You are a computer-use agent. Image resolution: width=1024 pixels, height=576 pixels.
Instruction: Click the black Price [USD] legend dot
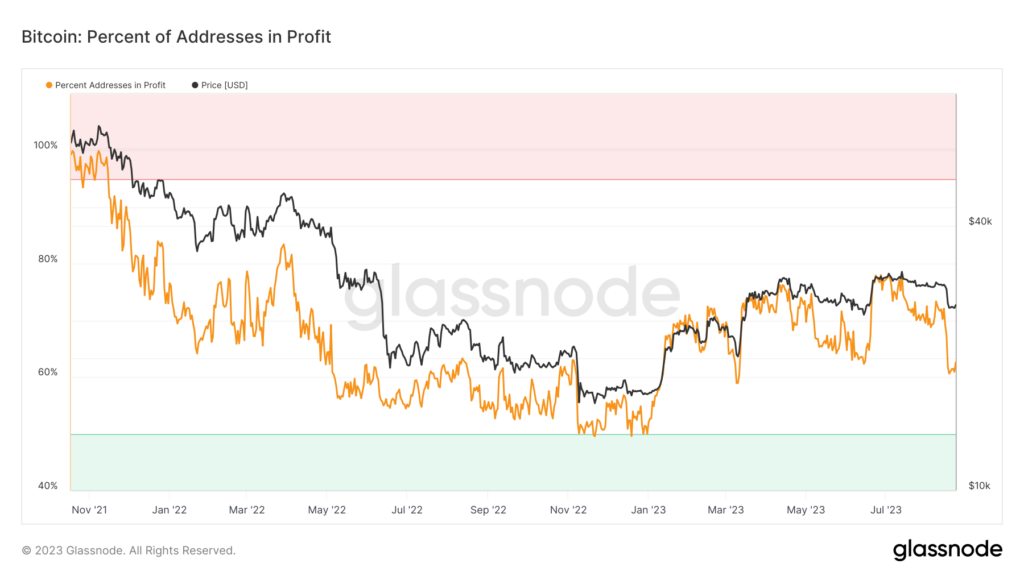(194, 85)
